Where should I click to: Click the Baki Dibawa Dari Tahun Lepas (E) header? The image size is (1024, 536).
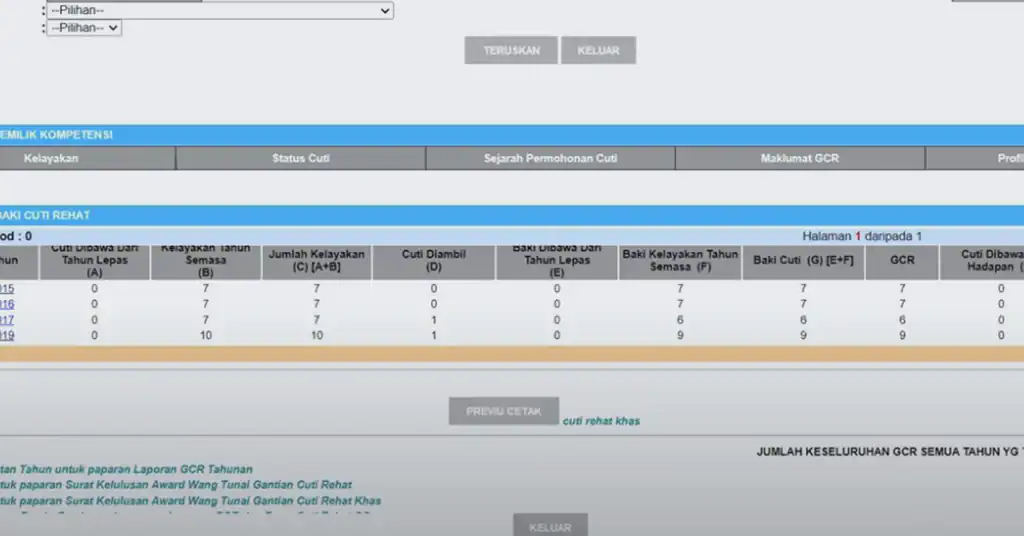point(557,260)
